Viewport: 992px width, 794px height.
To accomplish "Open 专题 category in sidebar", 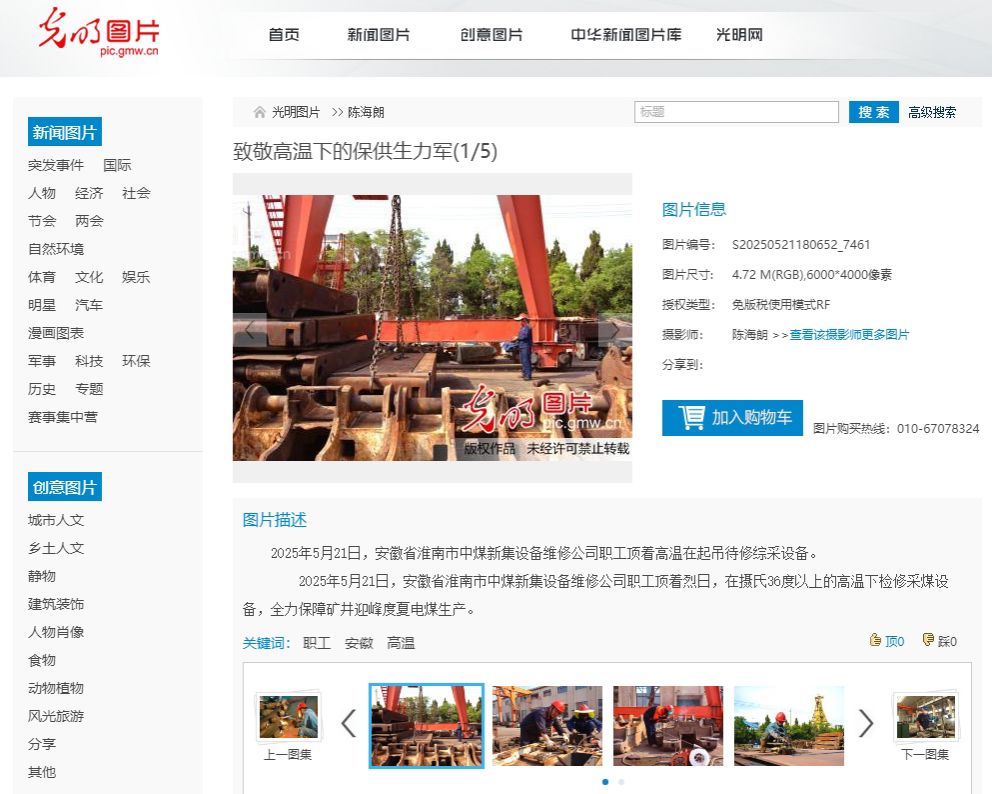I will 89,389.
